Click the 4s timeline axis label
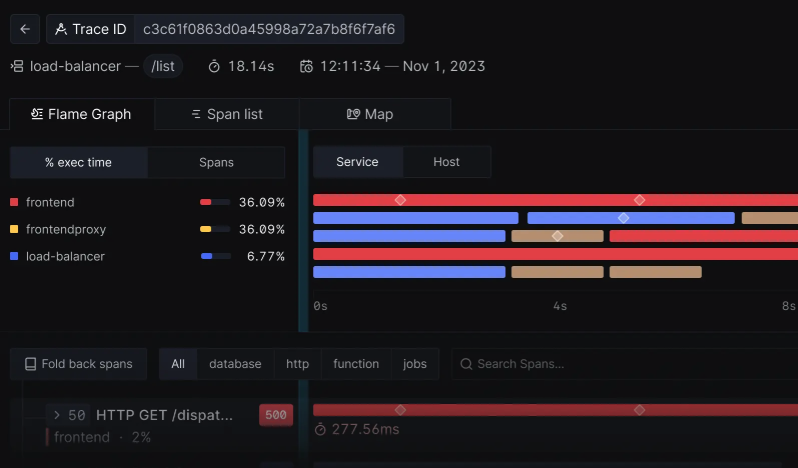This screenshot has width=798, height=468. pyautogui.click(x=560, y=306)
